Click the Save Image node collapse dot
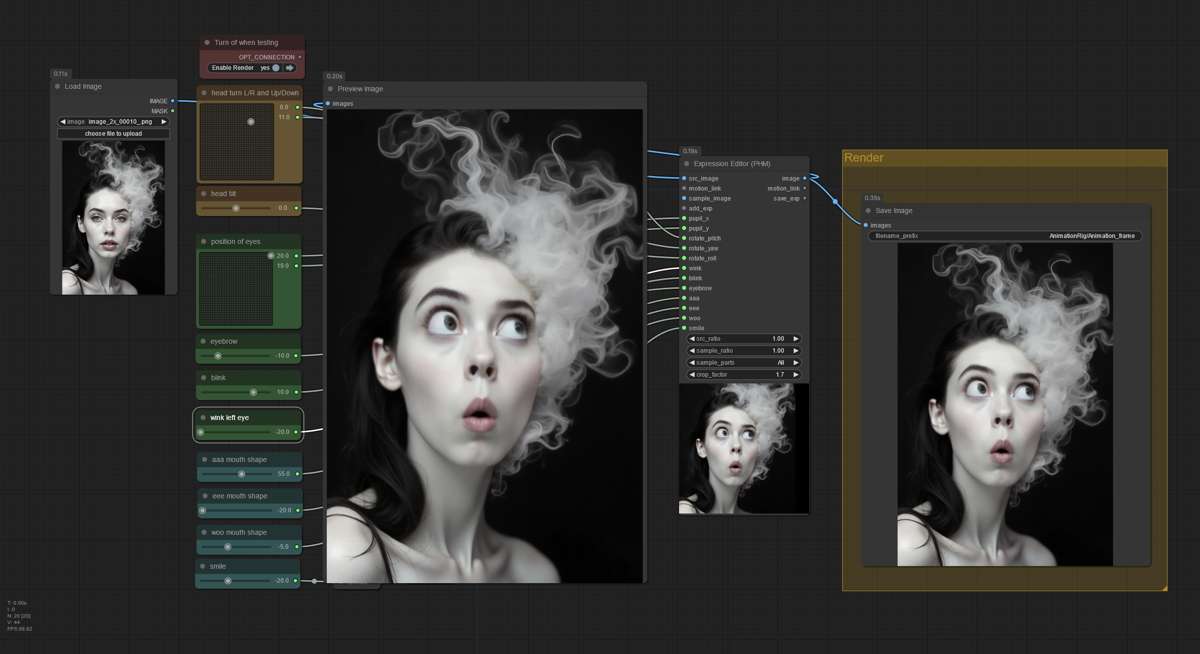Image resolution: width=1200 pixels, height=654 pixels. coord(868,211)
